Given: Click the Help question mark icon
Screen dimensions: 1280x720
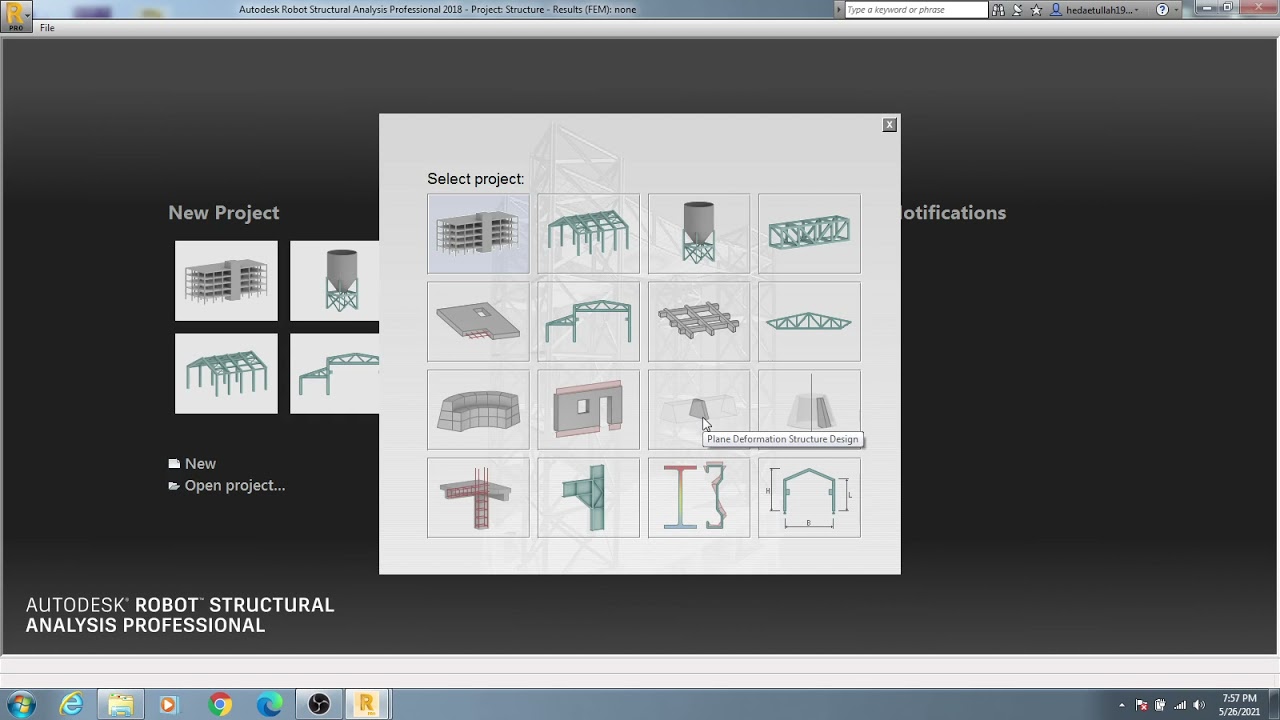Looking at the screenshot, I should 1162,10.
